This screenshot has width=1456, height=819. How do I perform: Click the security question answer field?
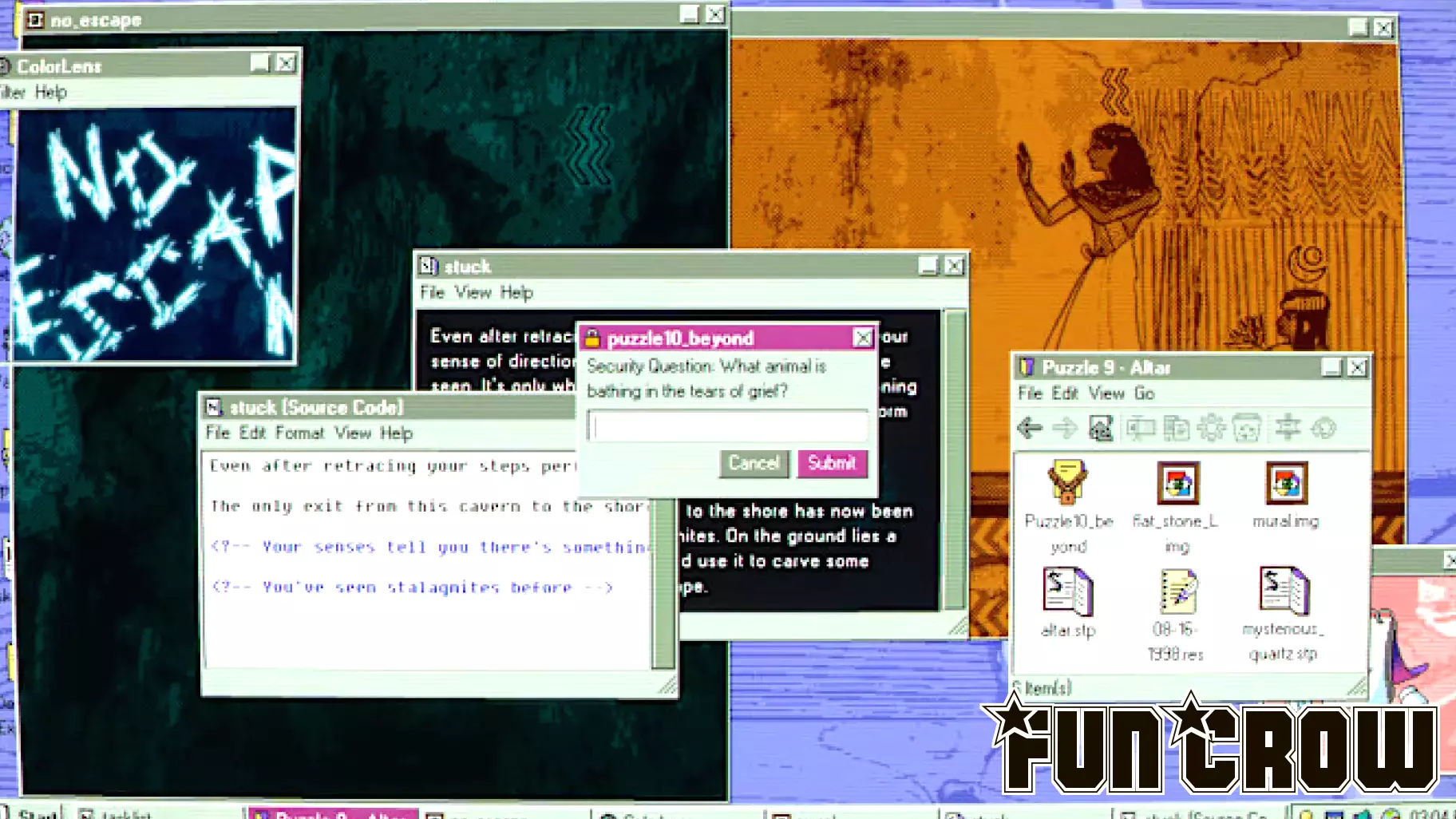[727, 427]
